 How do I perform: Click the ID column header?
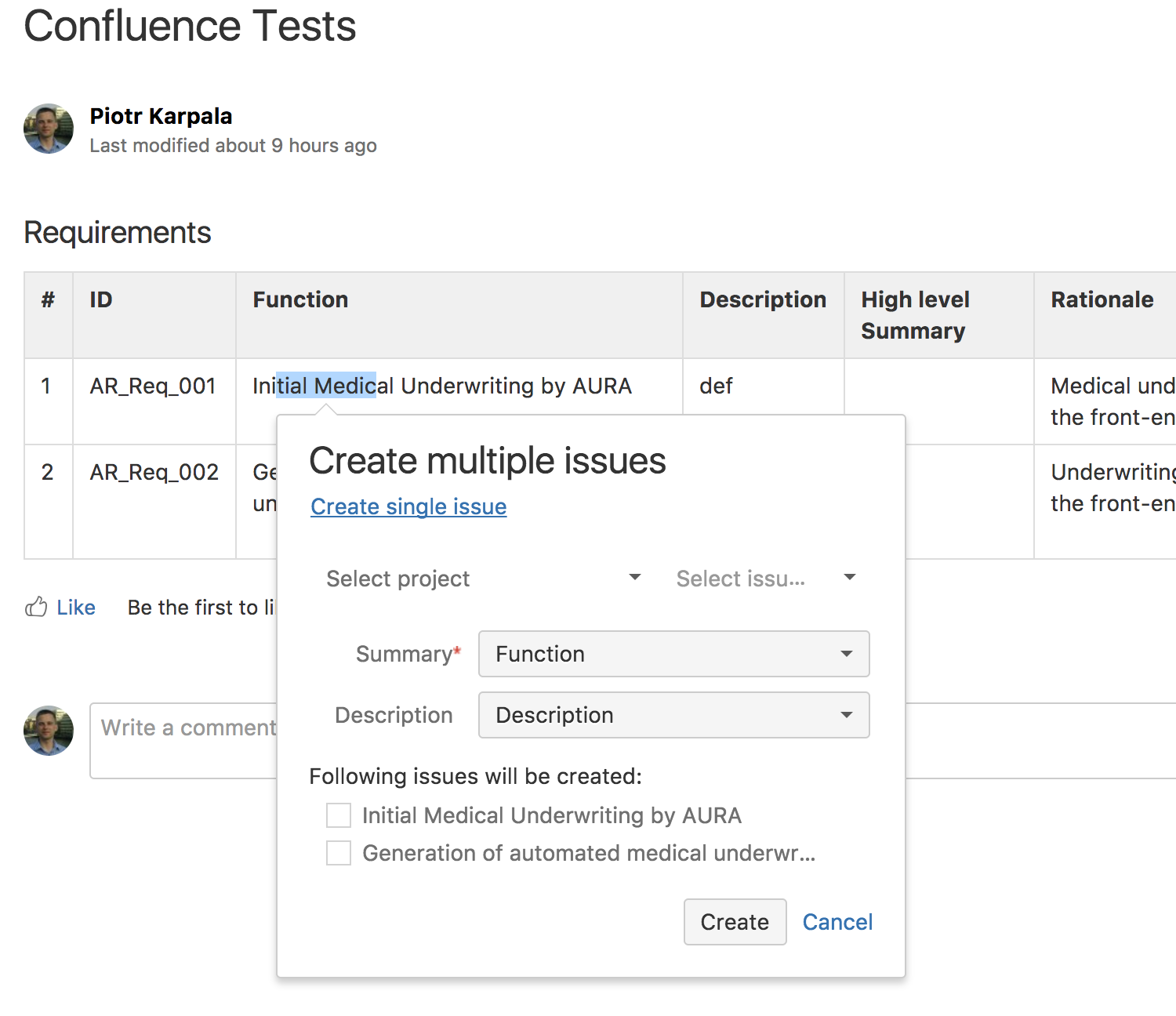pyautogui.click(x=154, y=315)
